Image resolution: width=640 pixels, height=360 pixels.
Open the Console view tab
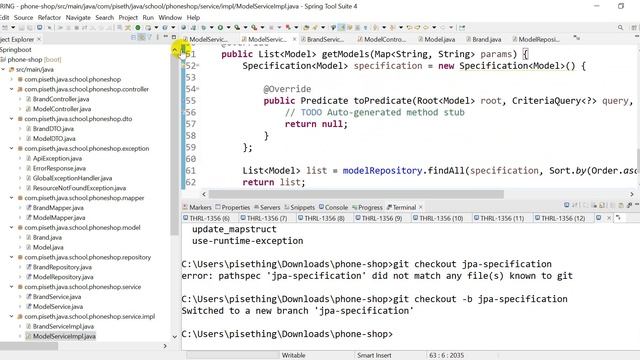pyautogui.click(x=333, y=207)
